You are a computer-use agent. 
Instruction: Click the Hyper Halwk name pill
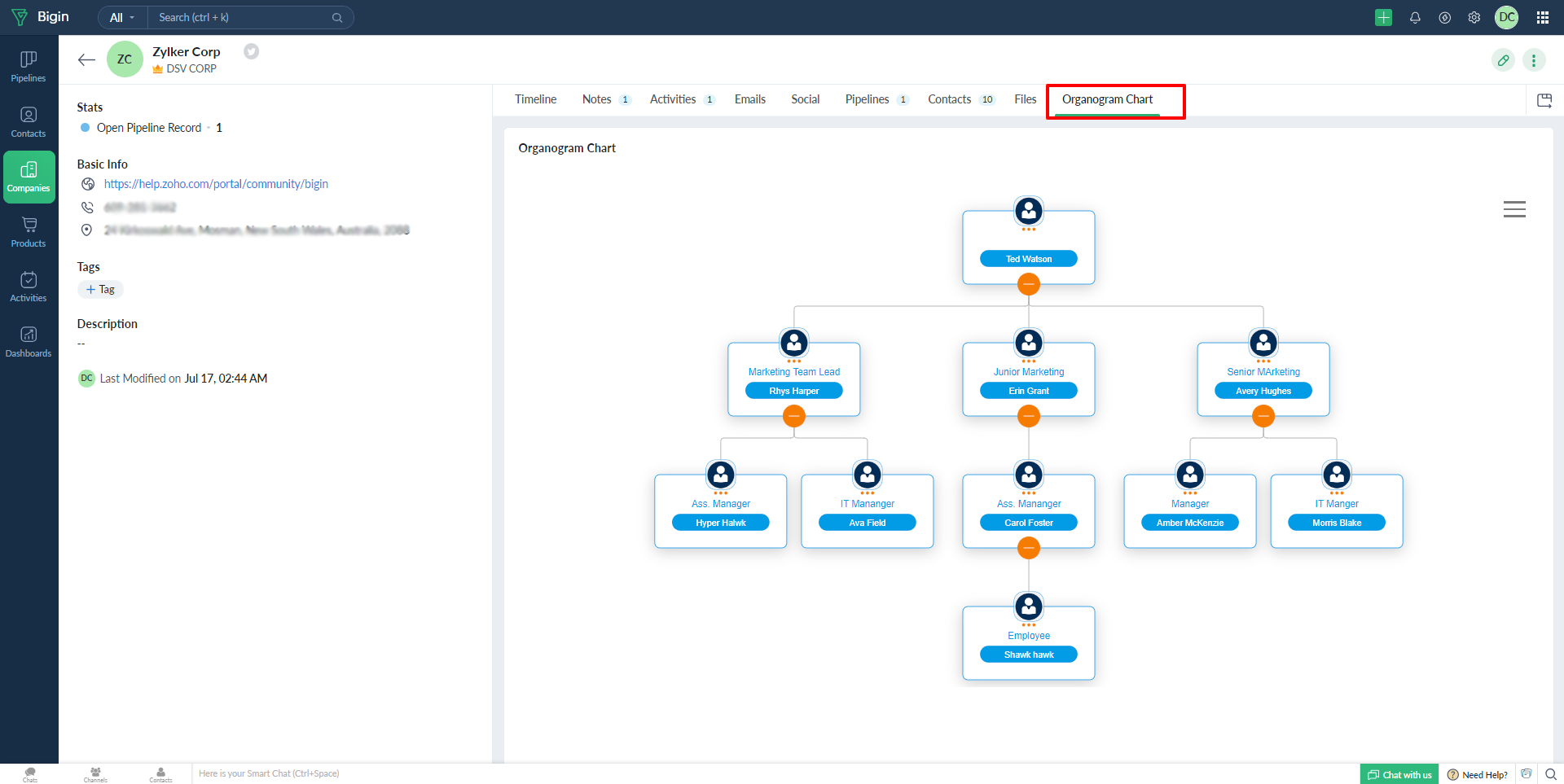(x=721, y=523)
